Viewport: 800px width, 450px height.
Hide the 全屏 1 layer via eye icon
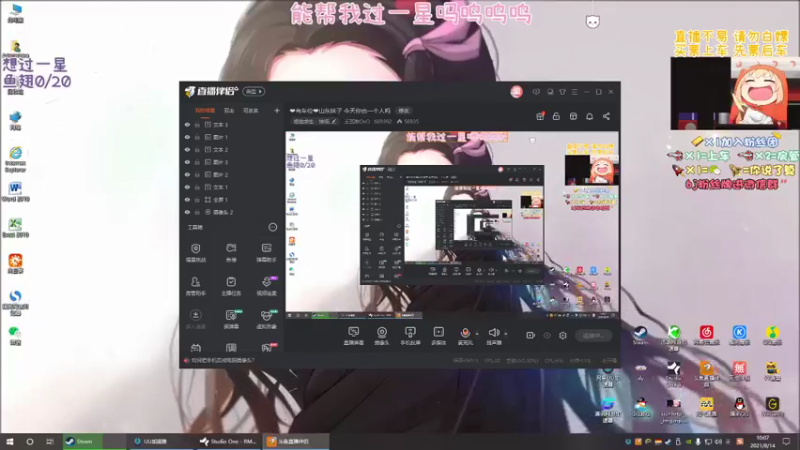coord(187,199)
